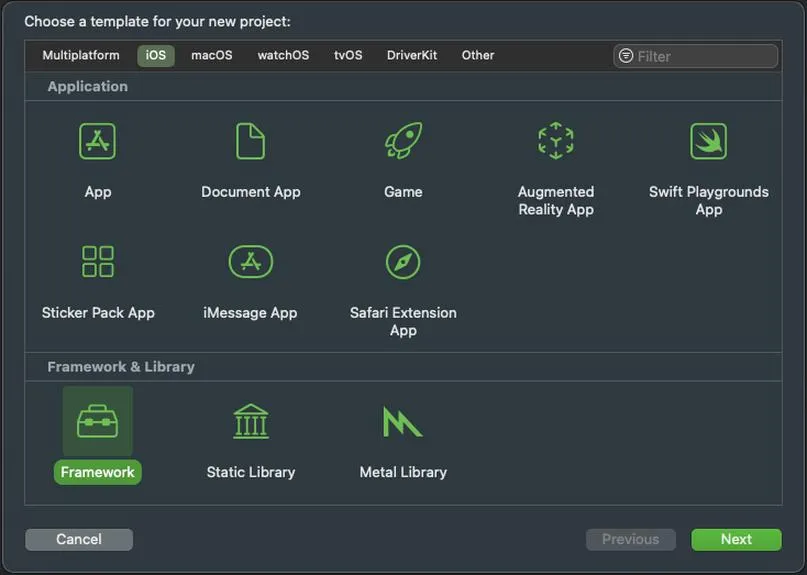Click the Application section header
This screenshot has height=575, width=807.
[x=87, y=86]
